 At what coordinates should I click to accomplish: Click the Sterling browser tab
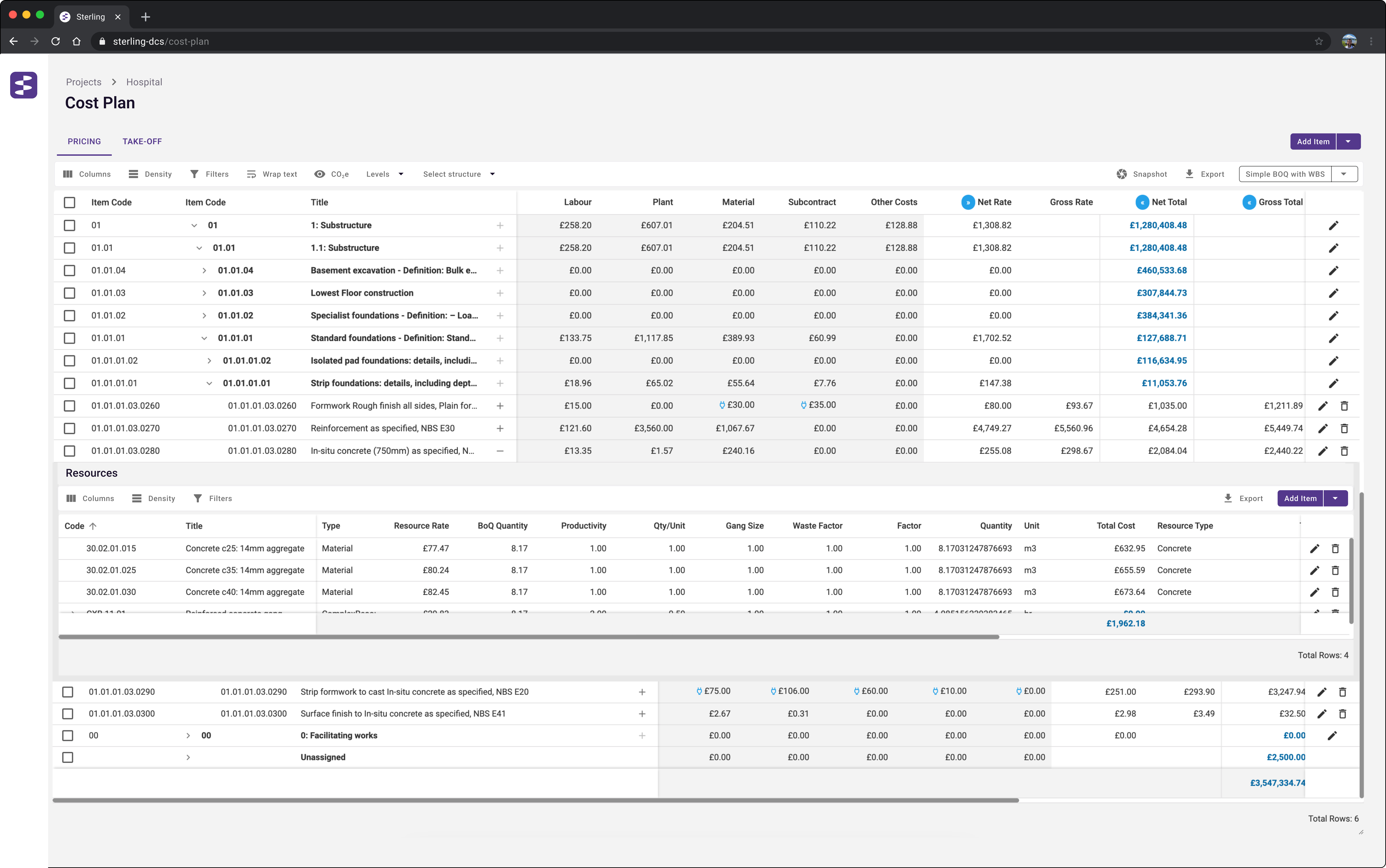tap(91, 17)
